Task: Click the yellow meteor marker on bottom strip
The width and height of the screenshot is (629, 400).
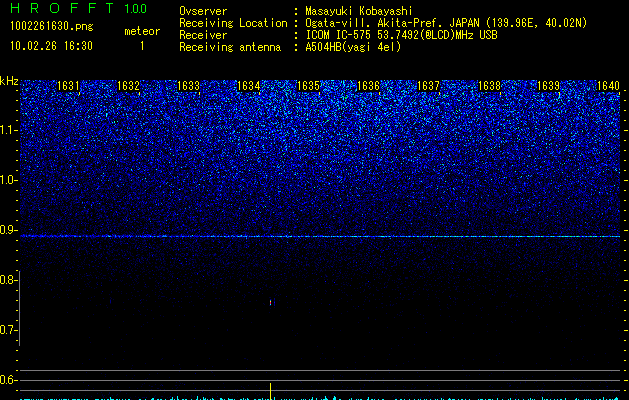Action: [270, 391]
